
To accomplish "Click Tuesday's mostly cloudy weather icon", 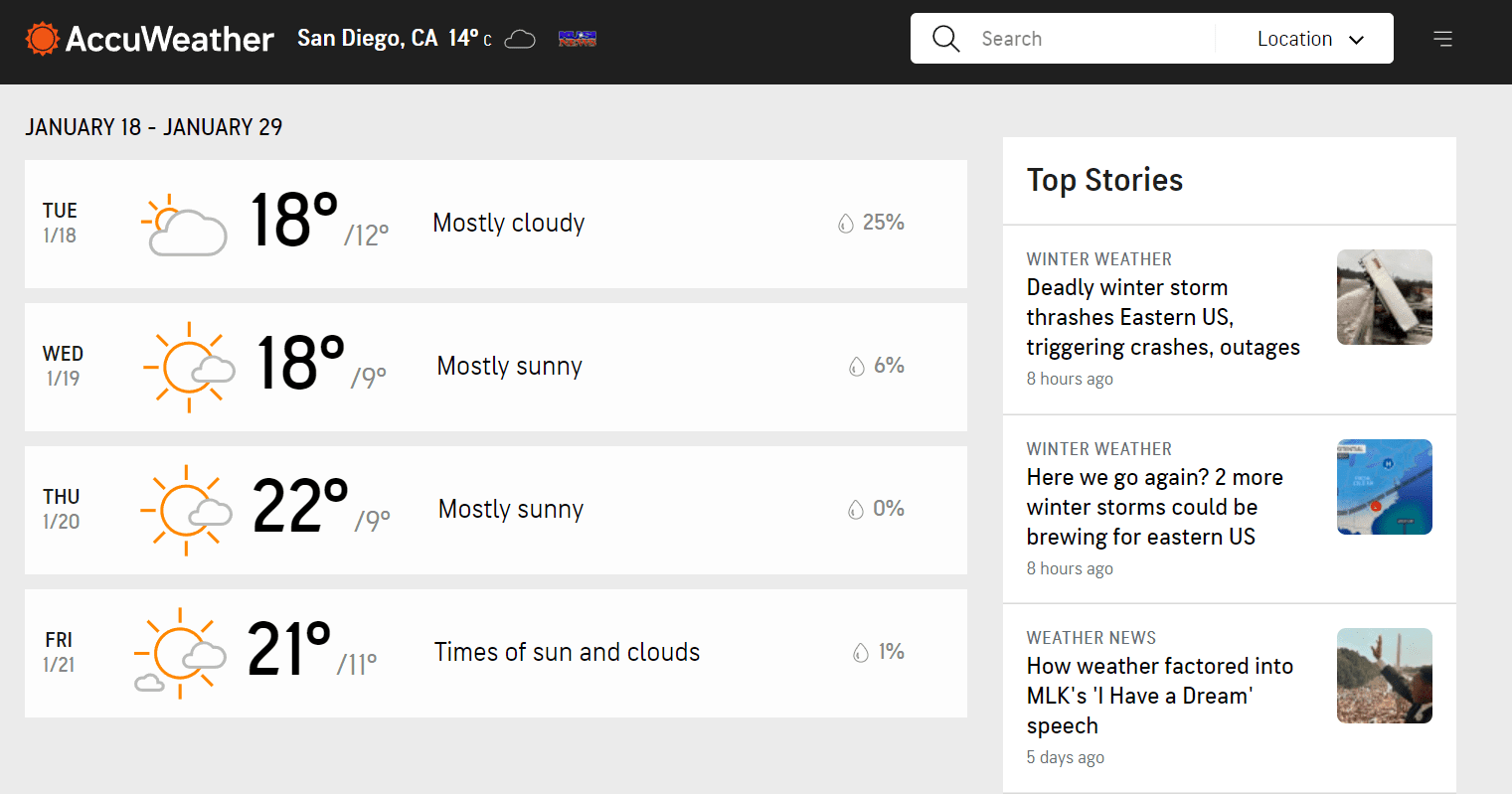I will tap(184, 225).
